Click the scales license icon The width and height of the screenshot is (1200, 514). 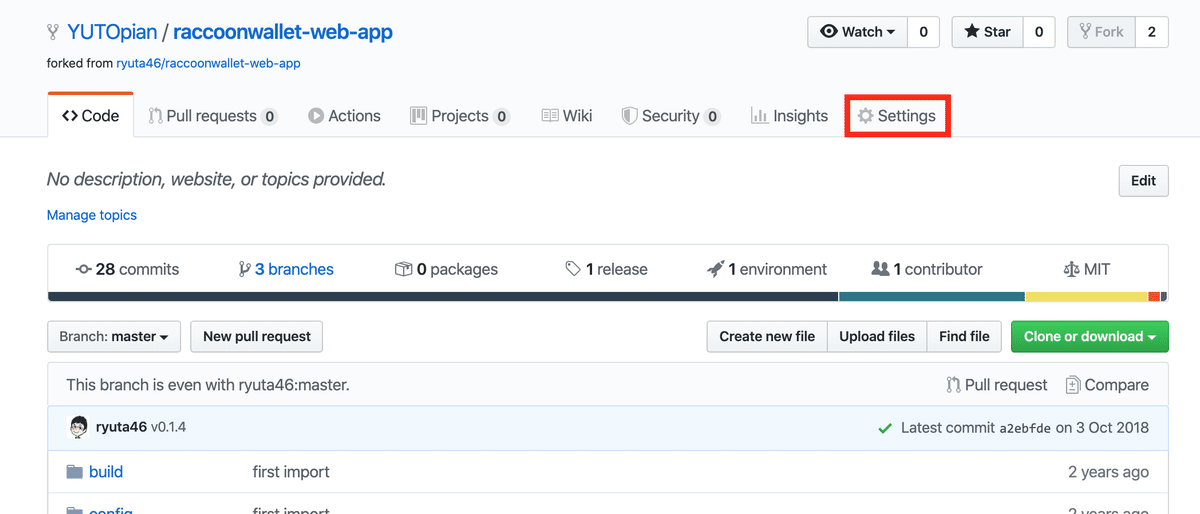[x=1072, y=269]
